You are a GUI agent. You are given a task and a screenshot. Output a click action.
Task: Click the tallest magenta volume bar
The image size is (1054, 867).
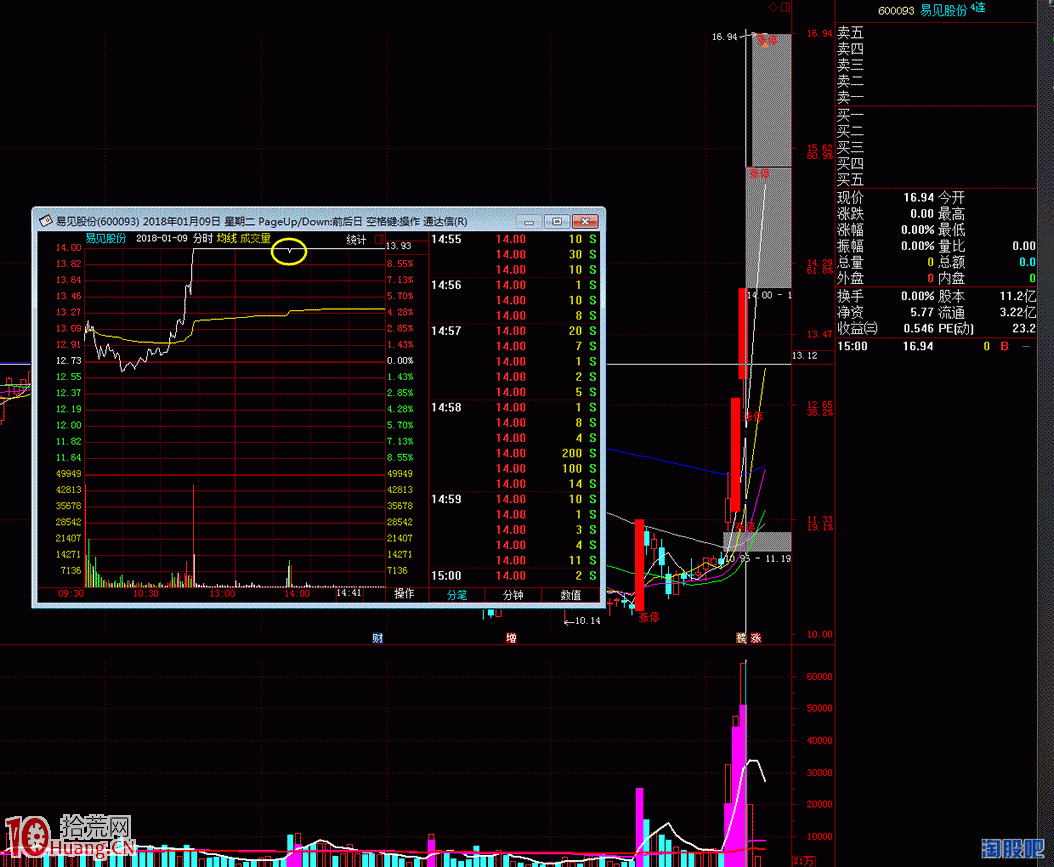tap(743, 785)
